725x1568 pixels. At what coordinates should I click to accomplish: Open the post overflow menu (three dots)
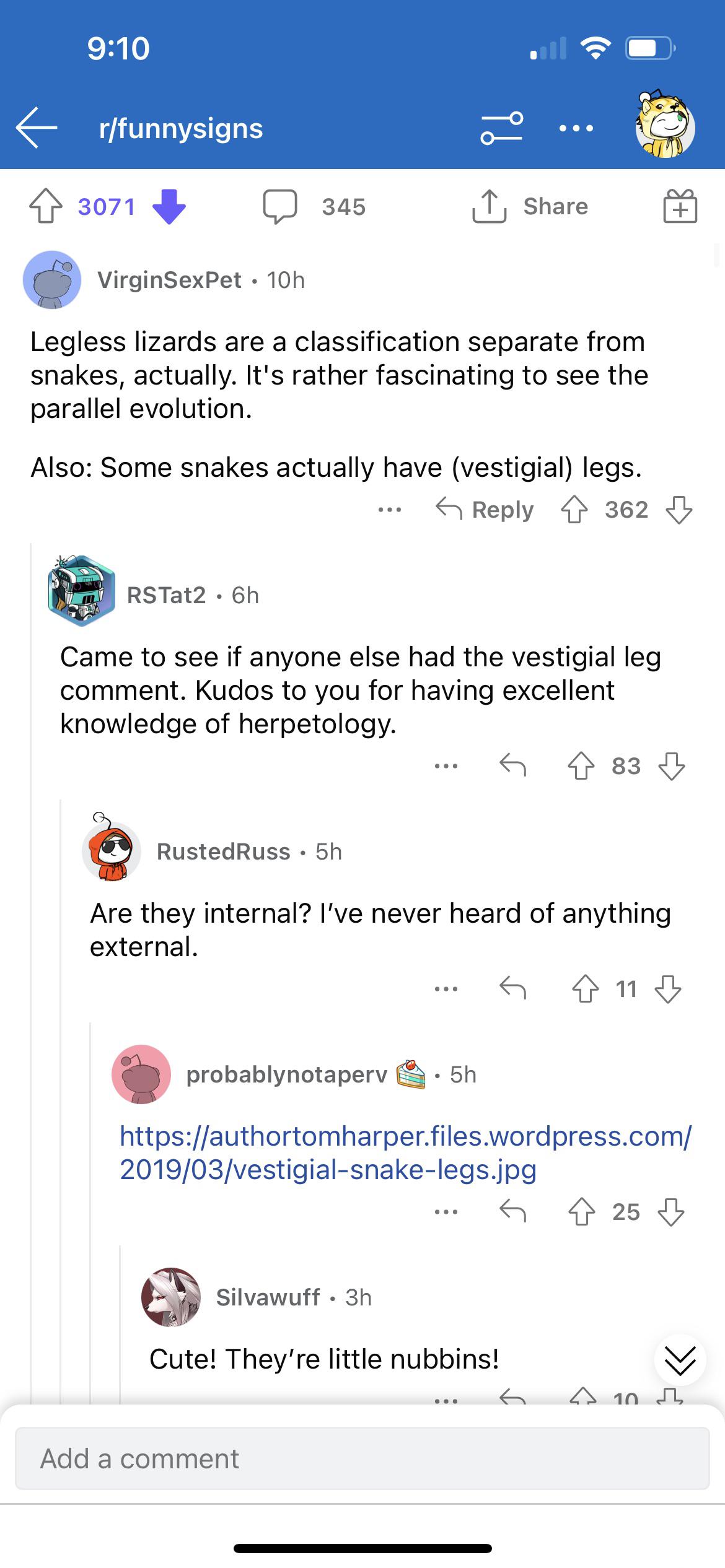tap(576, 128)
